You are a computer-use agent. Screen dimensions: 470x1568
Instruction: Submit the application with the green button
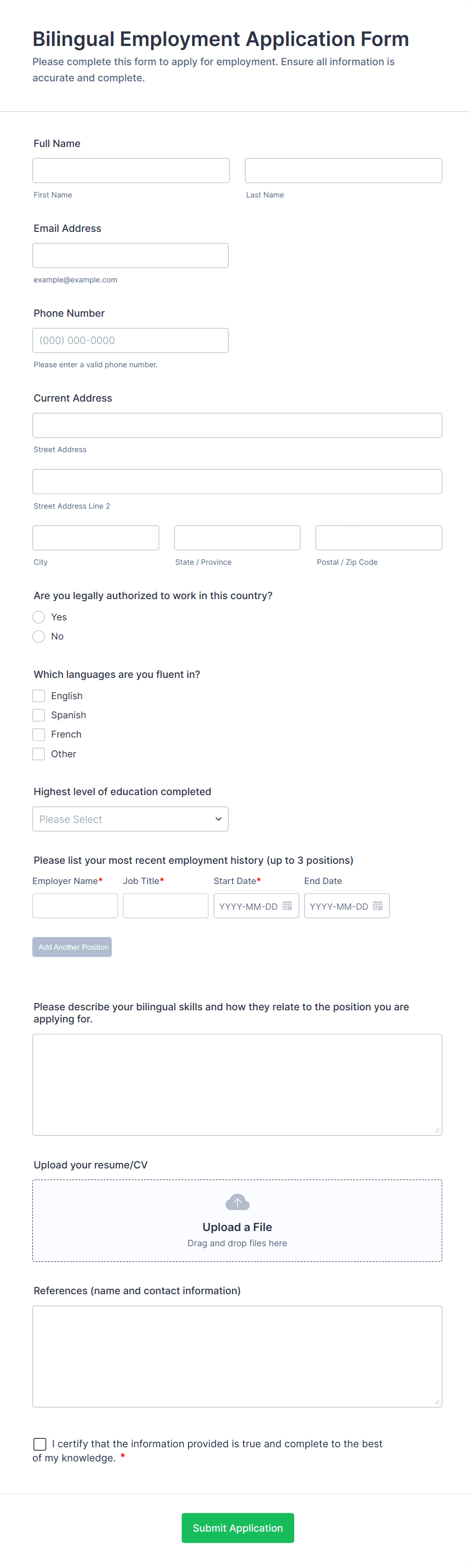tap(238, 1528)
